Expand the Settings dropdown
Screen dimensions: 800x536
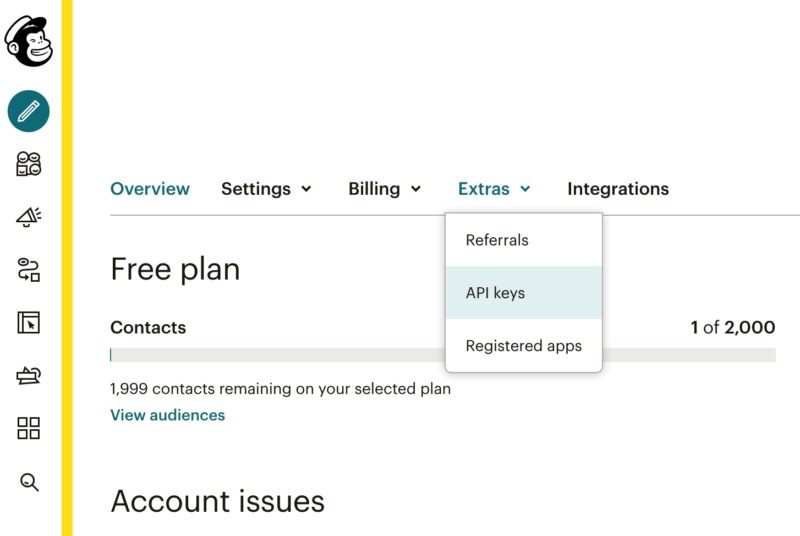pos(266,189)
